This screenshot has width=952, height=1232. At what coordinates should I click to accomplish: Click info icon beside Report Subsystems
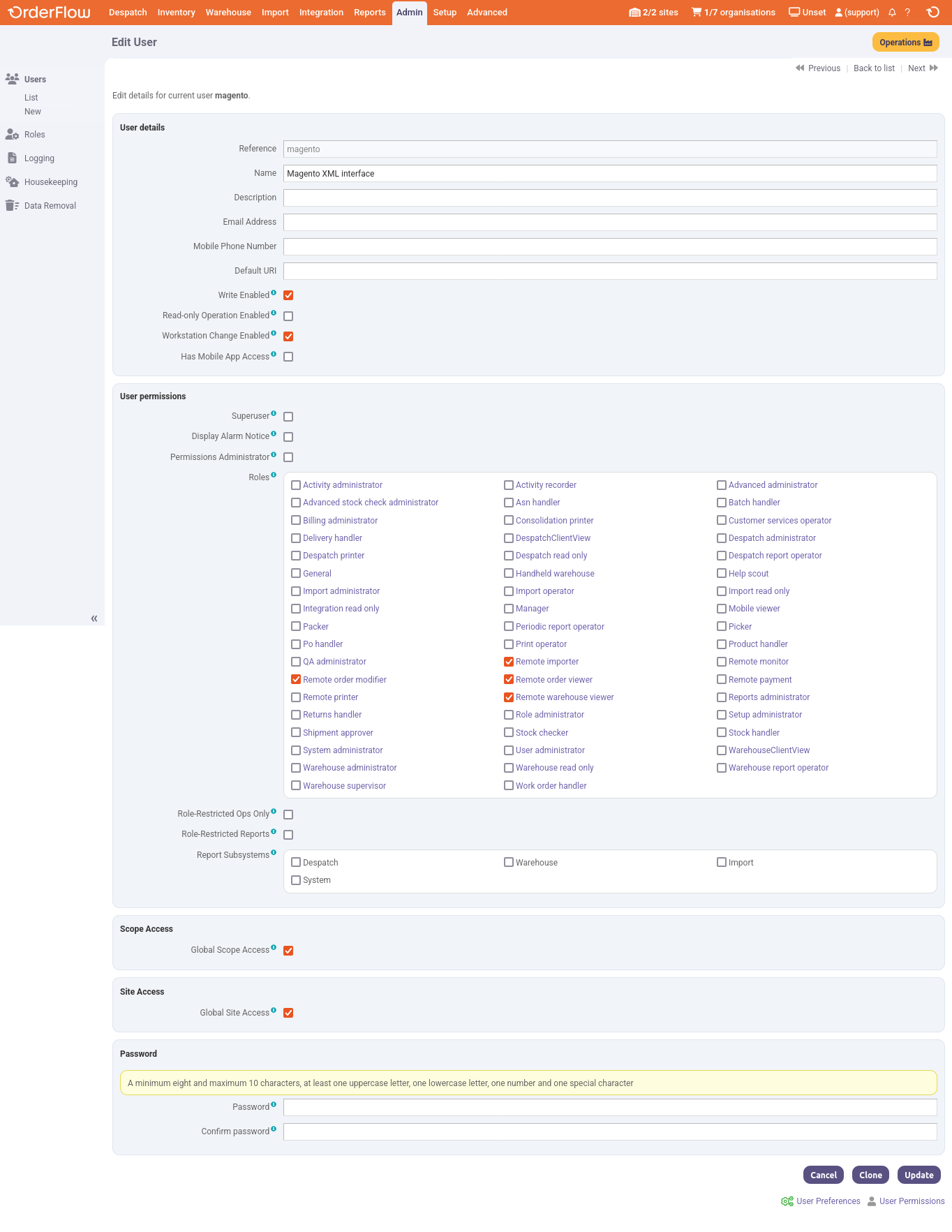click(x=274, y=852)
